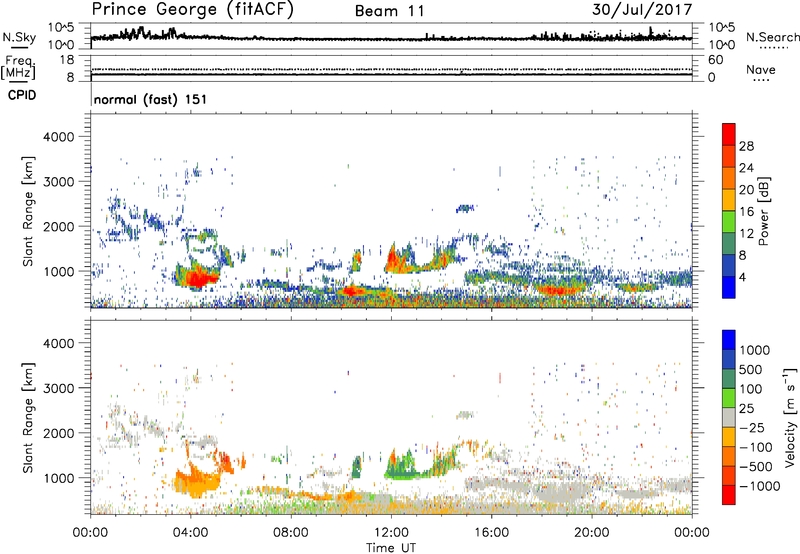Click the '4000' tick on the power panel
The height and width of the screenshot is (554, 800).
tap(58, 137)
